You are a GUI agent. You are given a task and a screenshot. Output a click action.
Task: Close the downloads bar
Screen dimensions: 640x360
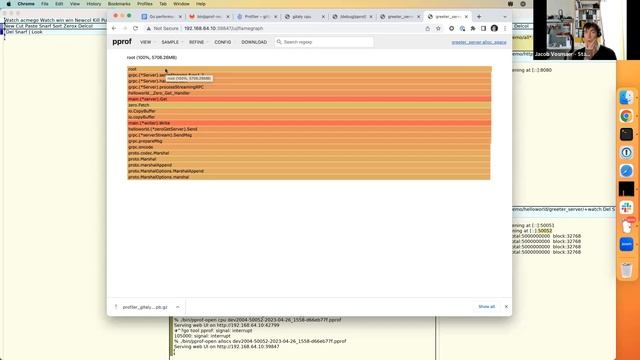tap(506, 307)
